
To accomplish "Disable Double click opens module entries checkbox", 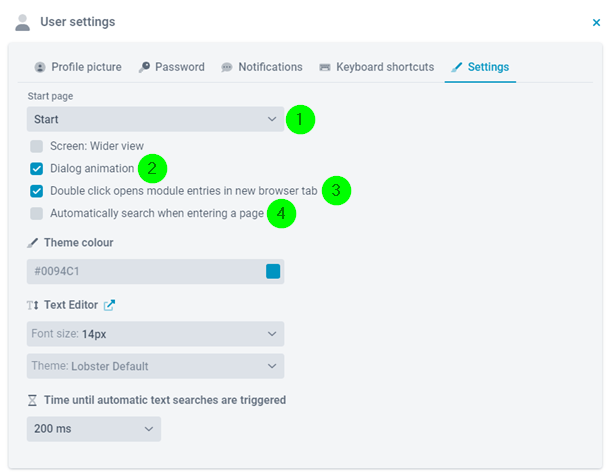I will click(x=37, y=191).
